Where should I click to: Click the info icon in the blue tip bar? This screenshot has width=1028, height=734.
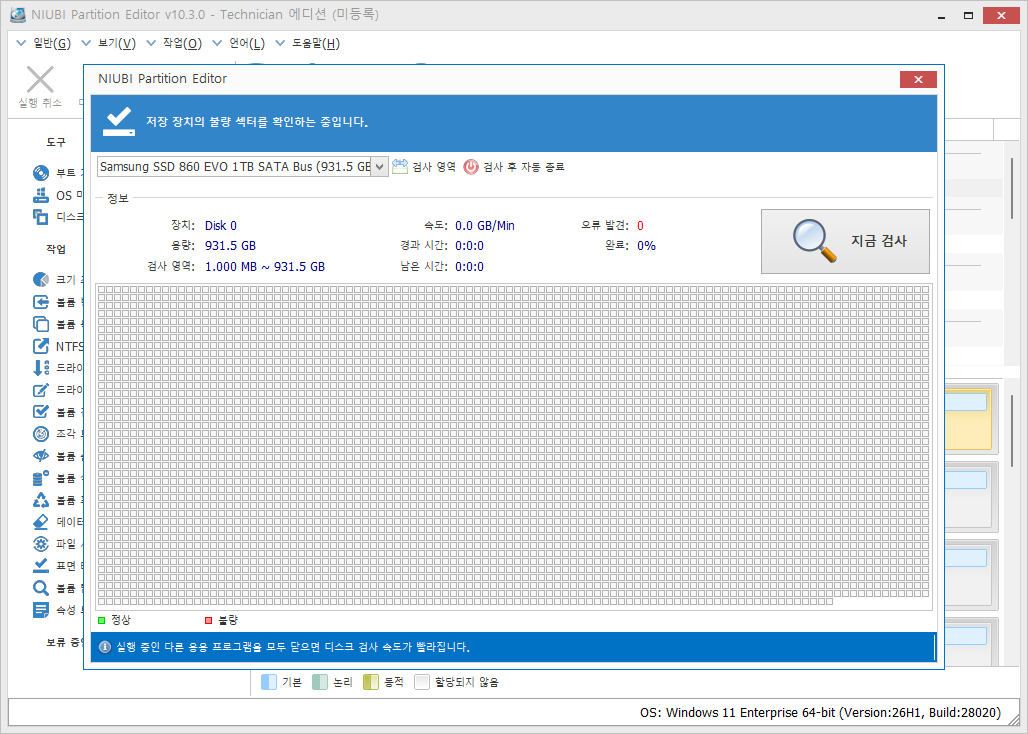point(105,647)
